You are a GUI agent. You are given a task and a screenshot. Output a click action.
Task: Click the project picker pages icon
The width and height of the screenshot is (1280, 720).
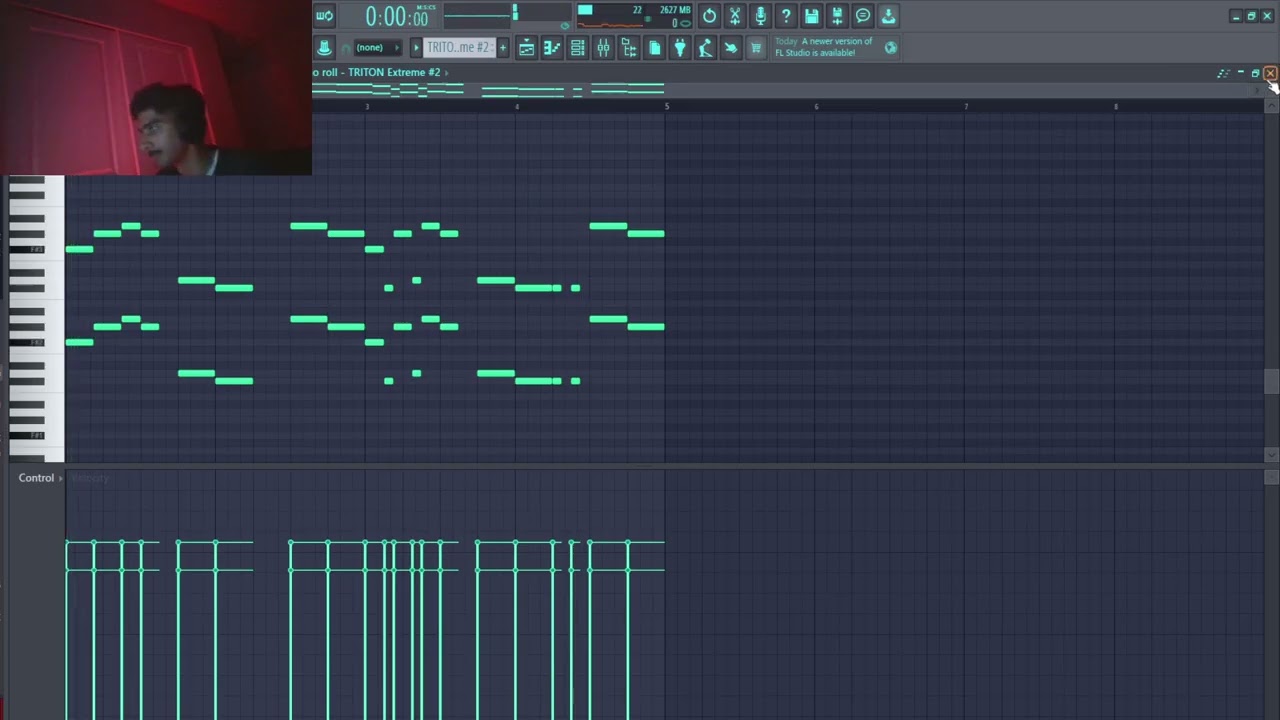click(x=654, y=48)
